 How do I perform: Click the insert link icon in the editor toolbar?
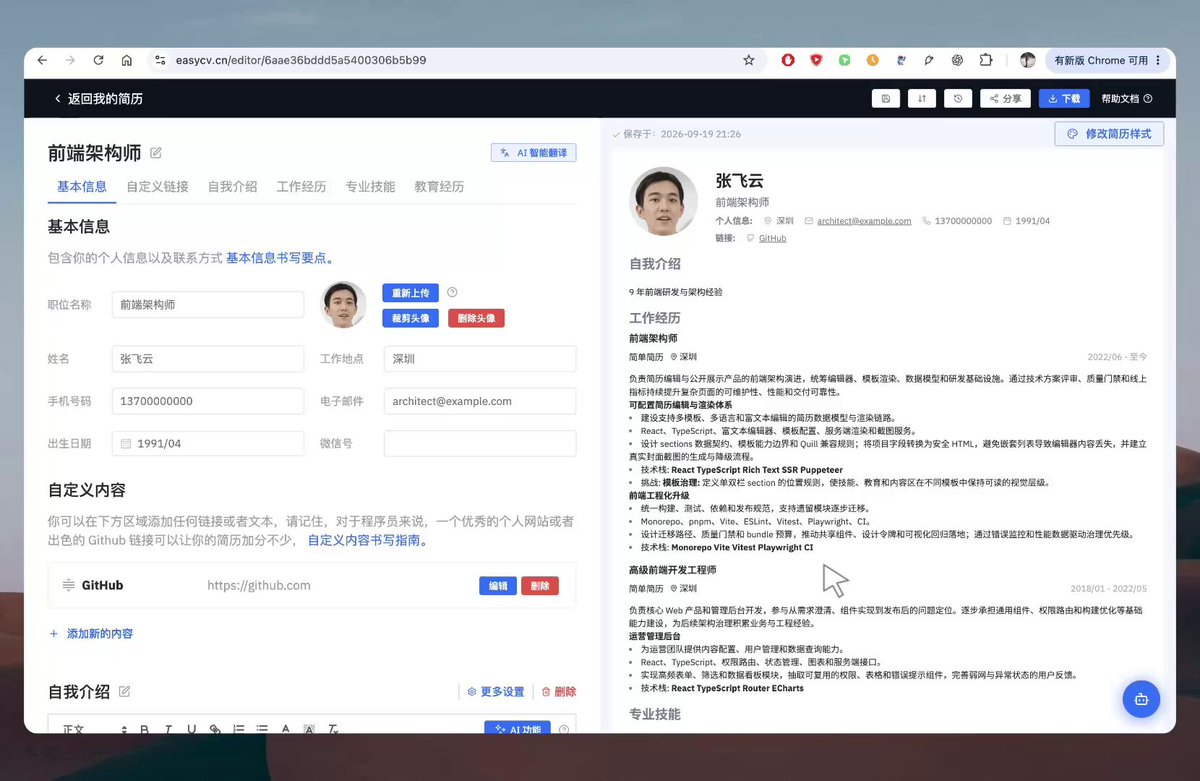click(x=215, y=729)
